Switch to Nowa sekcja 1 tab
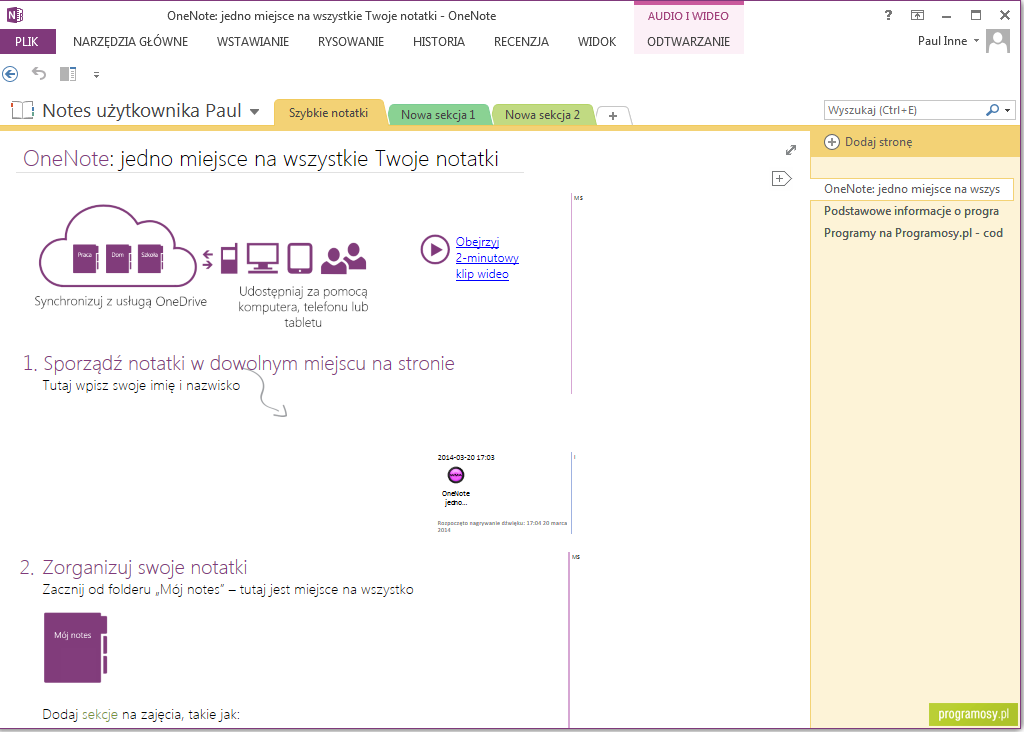 pyautogui.click(x=438, y=115)
